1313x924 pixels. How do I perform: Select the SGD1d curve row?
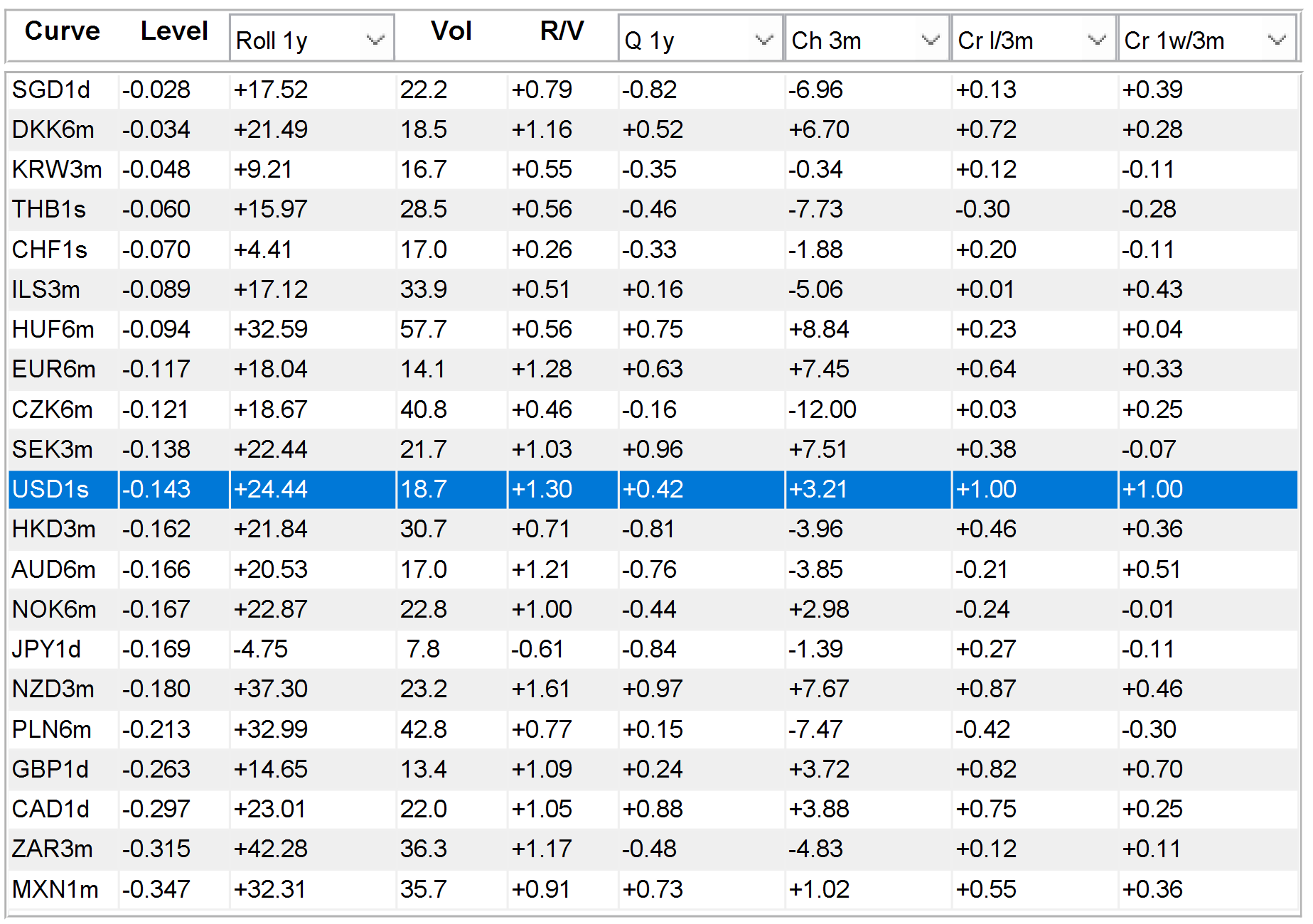coord(653,90)
